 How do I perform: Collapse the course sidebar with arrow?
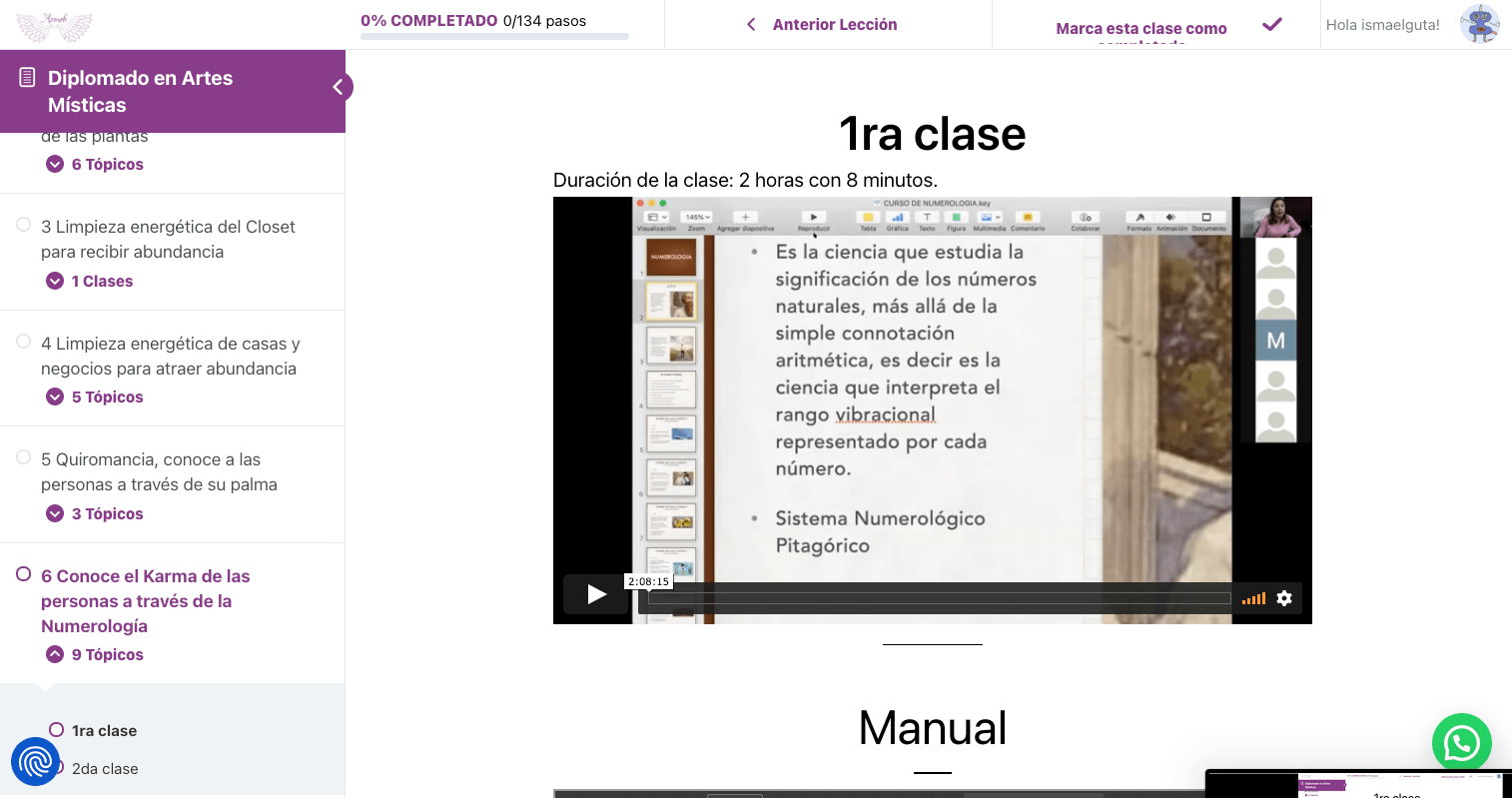(x=338, y=88)
